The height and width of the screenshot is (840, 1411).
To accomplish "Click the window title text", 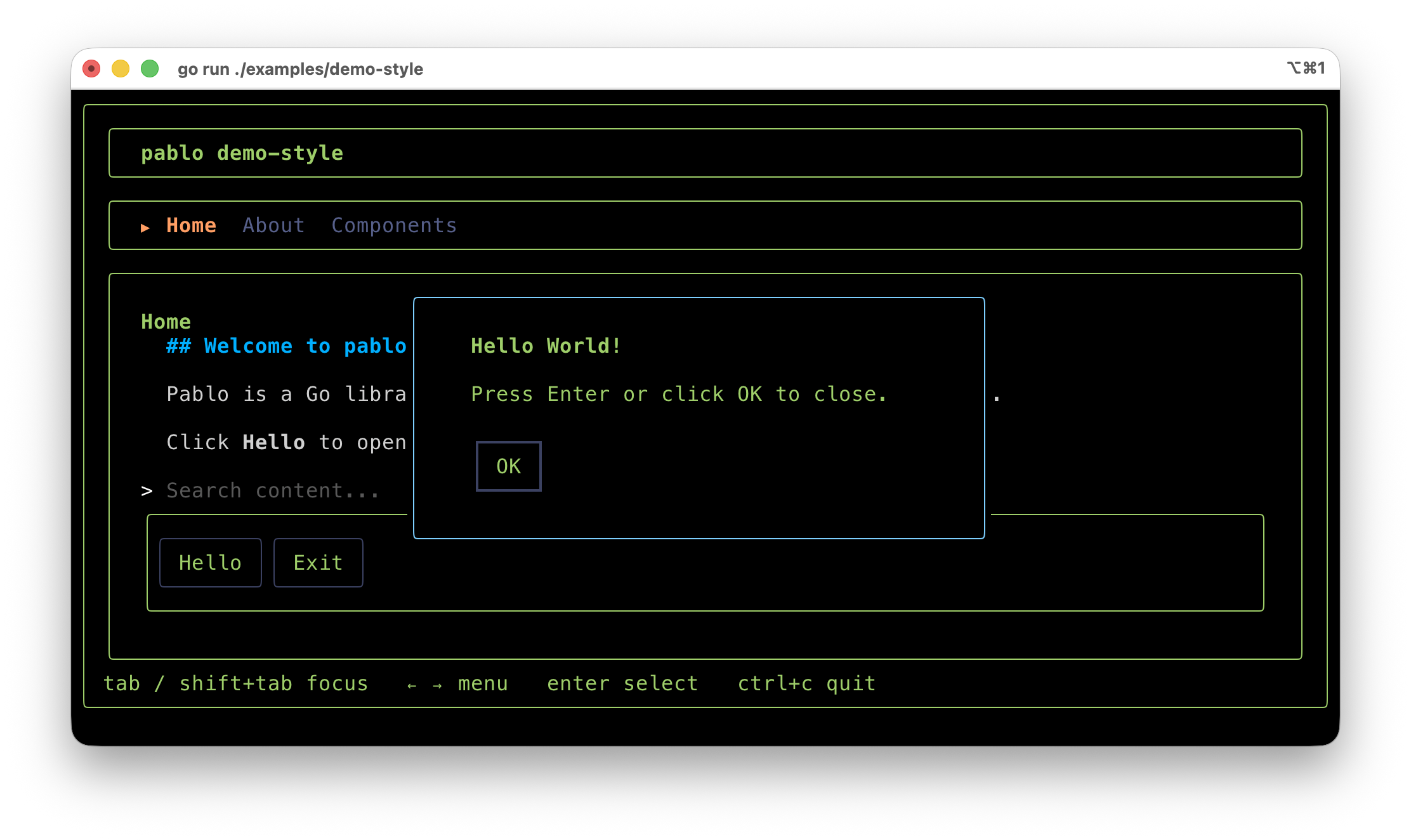I will tap(300, 69).
